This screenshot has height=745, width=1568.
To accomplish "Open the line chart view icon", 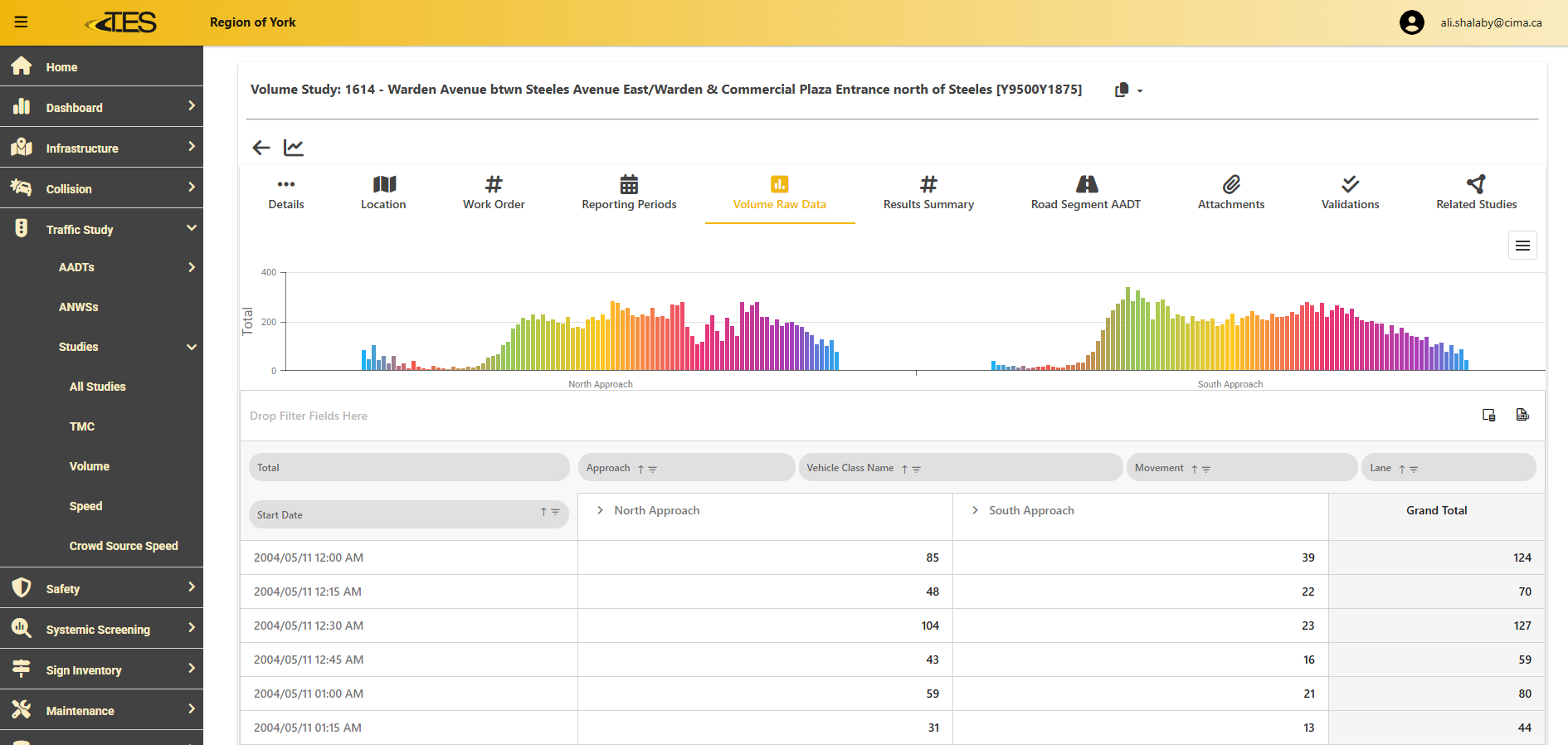I will tap(294, 148).
